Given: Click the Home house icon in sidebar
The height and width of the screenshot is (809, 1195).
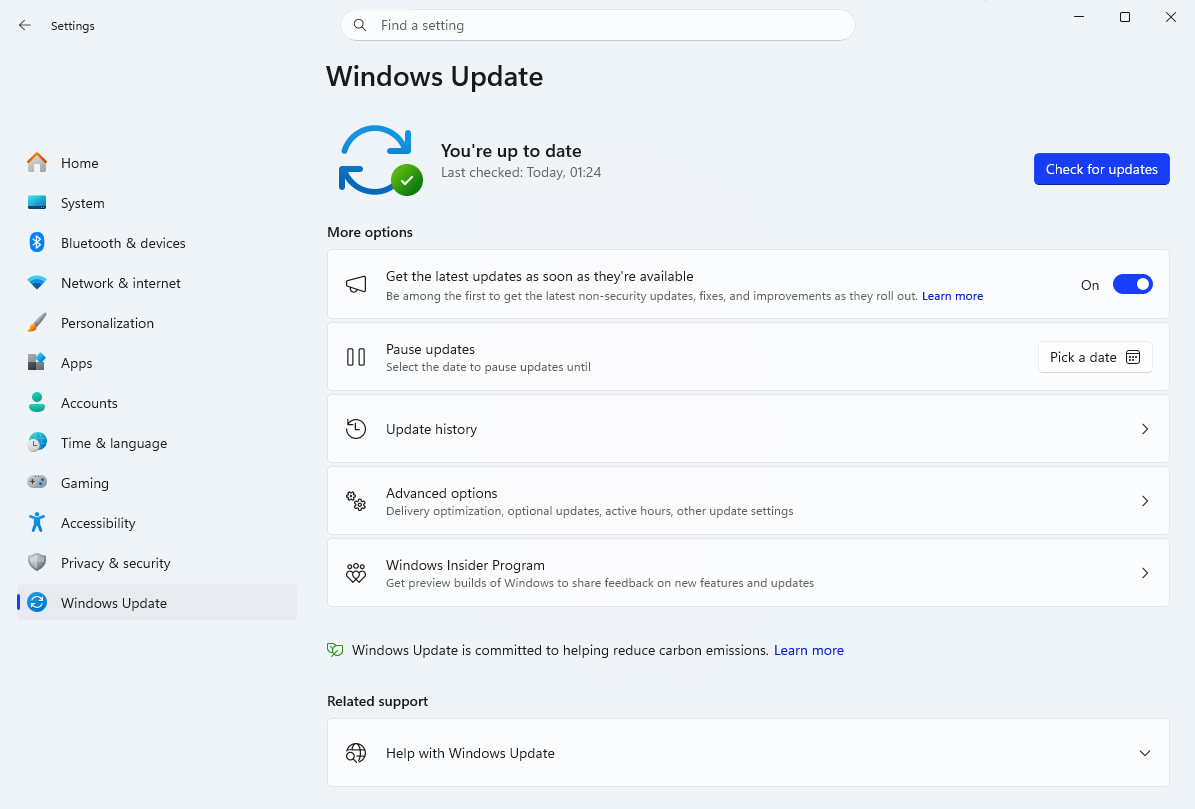Looking at the screenshot, I should click(37, 162).
